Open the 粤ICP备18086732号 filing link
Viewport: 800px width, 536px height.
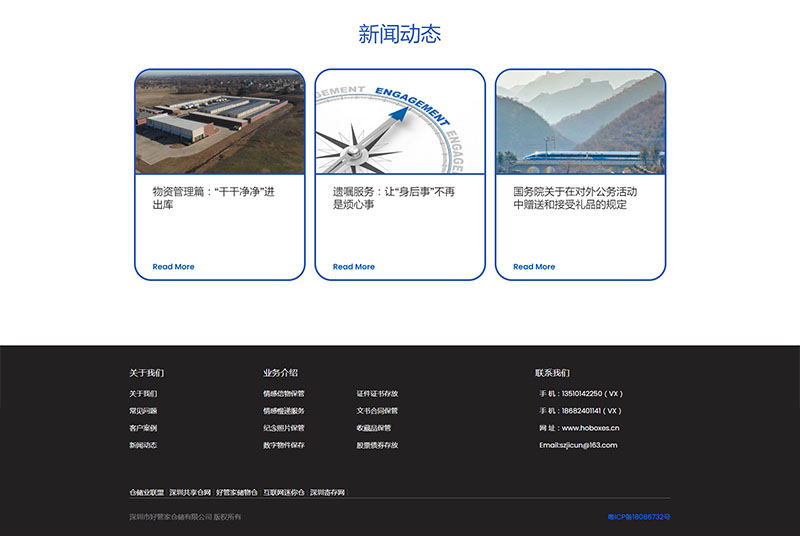pos(639,517)
